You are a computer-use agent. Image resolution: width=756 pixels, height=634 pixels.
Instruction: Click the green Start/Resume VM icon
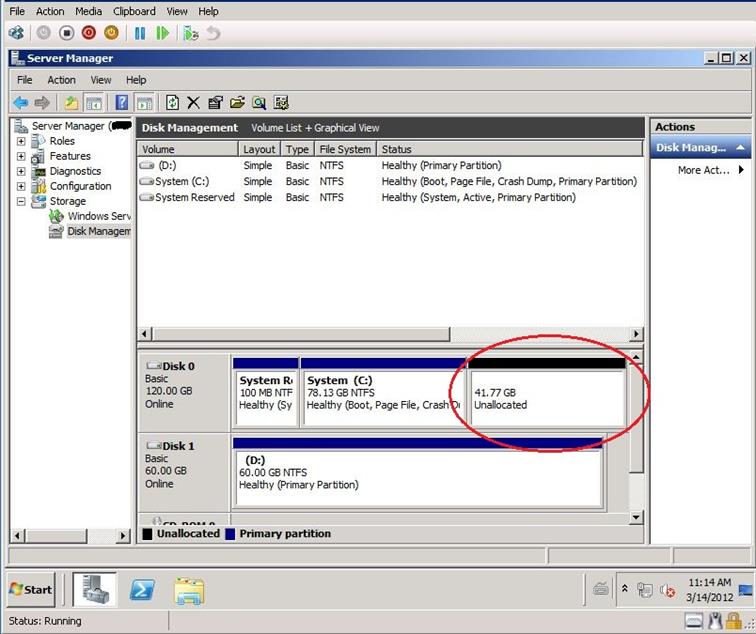162,33
